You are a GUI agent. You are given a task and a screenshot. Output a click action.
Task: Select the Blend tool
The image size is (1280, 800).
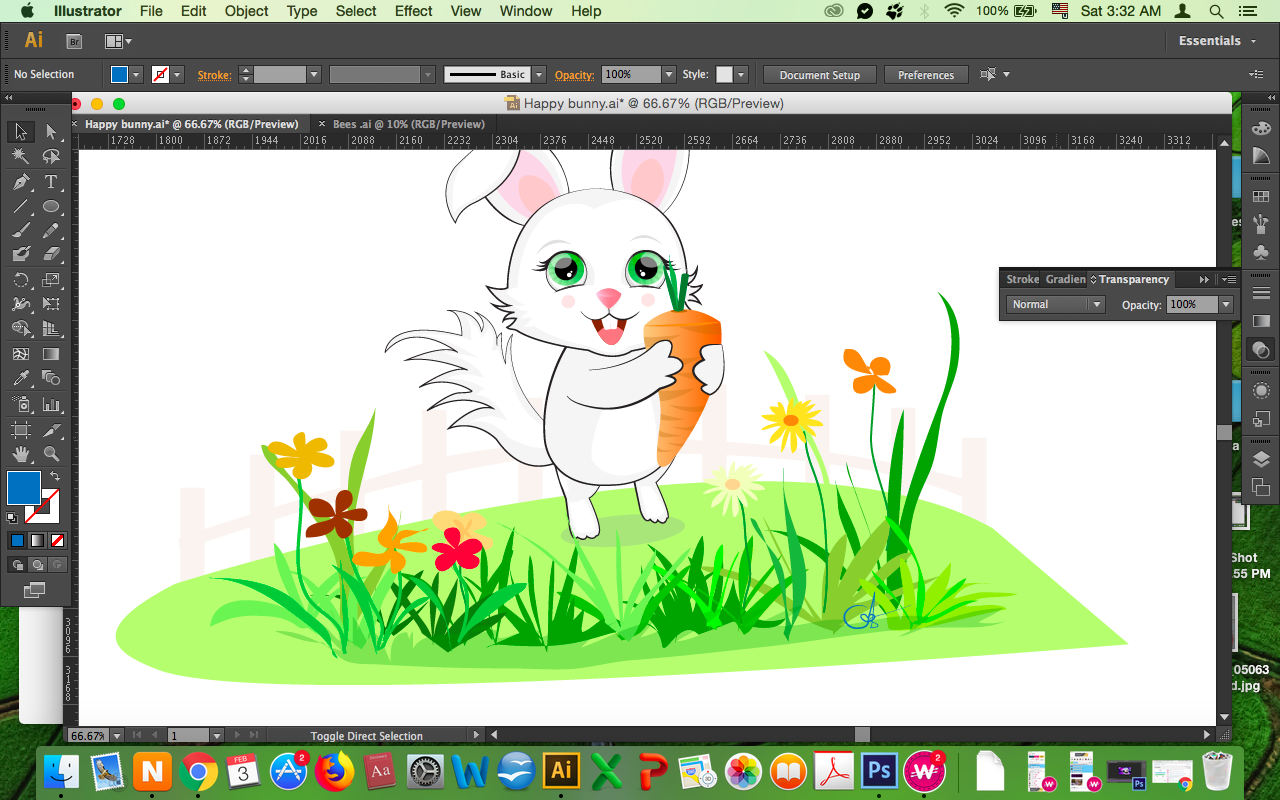[51, 378]
